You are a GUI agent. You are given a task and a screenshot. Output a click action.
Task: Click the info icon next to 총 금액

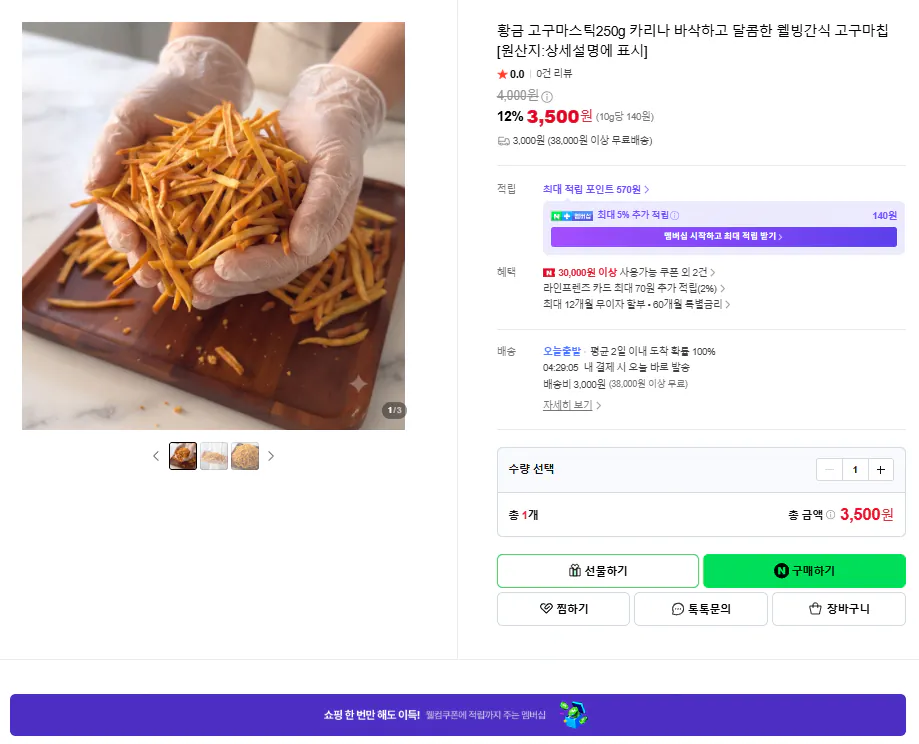tap(830, 515)
